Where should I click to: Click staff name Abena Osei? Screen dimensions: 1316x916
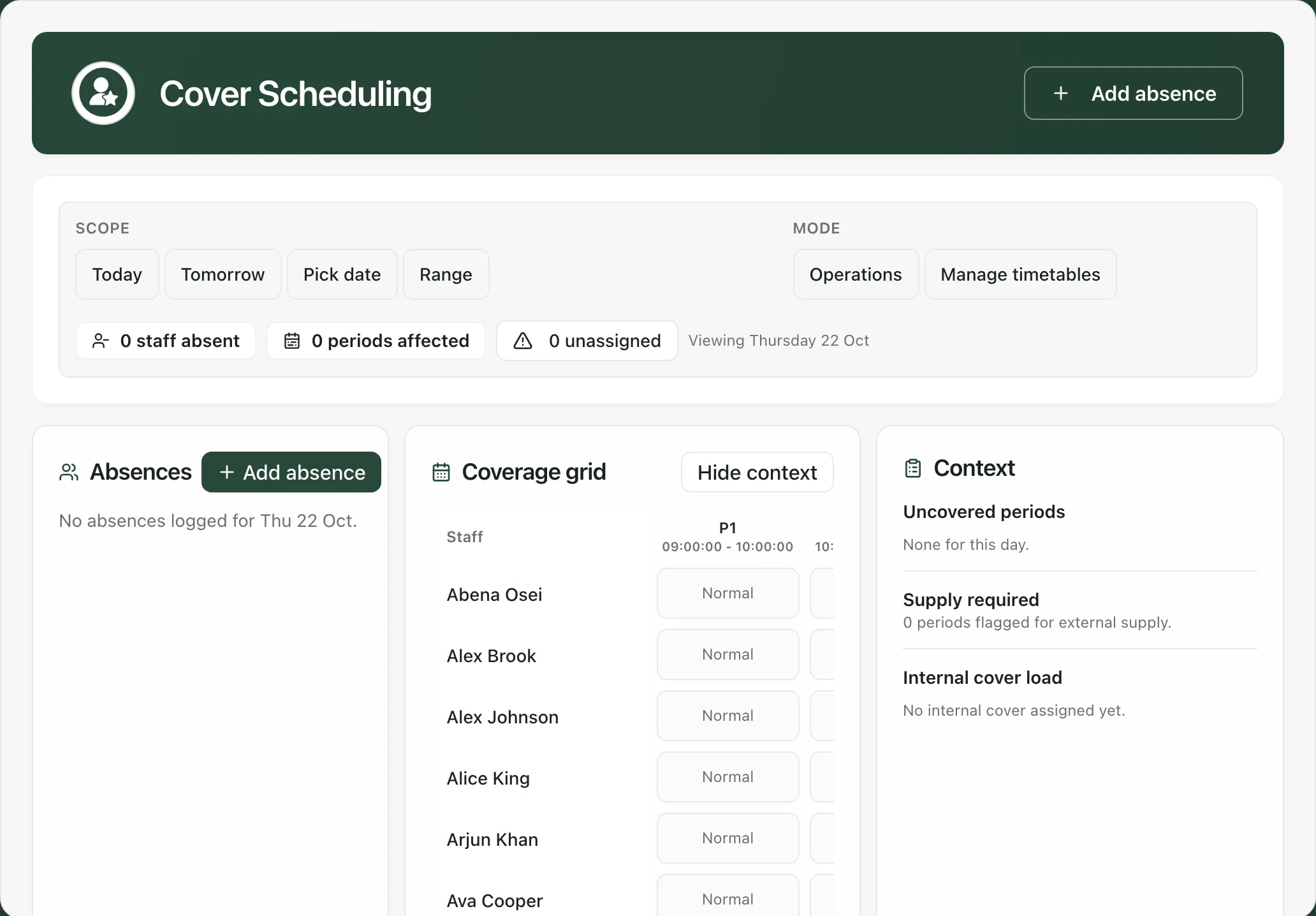pos(494,595)
